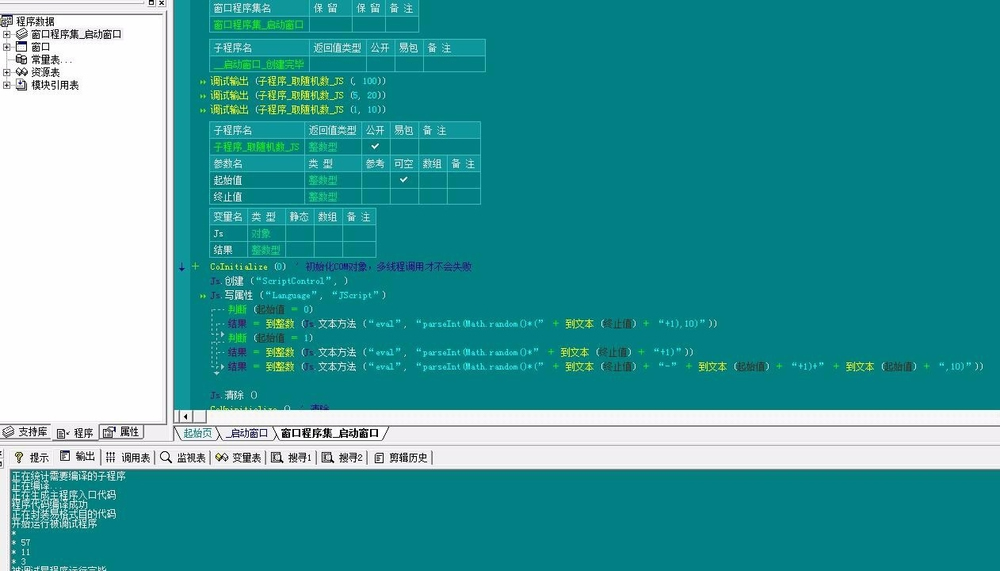This screenshot has width=1000, height=571.
Task: Expand the 资源表 tree node
Action: (7, 72)
